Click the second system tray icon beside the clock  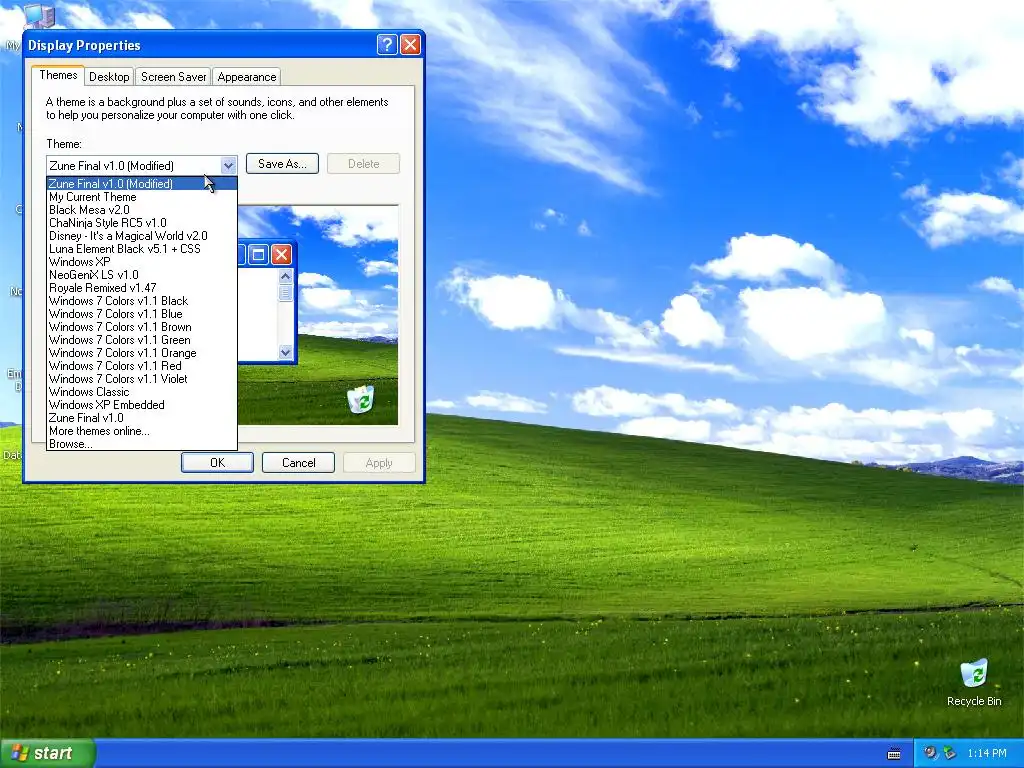949,753
